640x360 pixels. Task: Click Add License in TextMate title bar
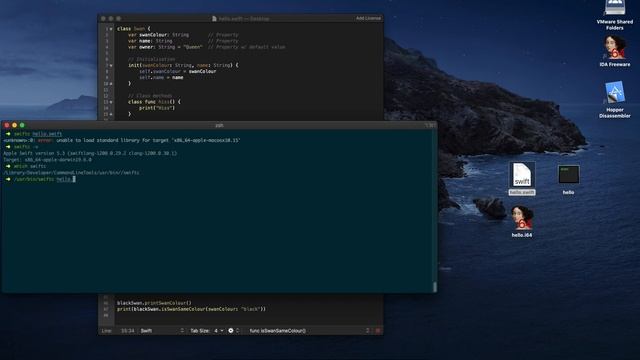tap(368, 18)
